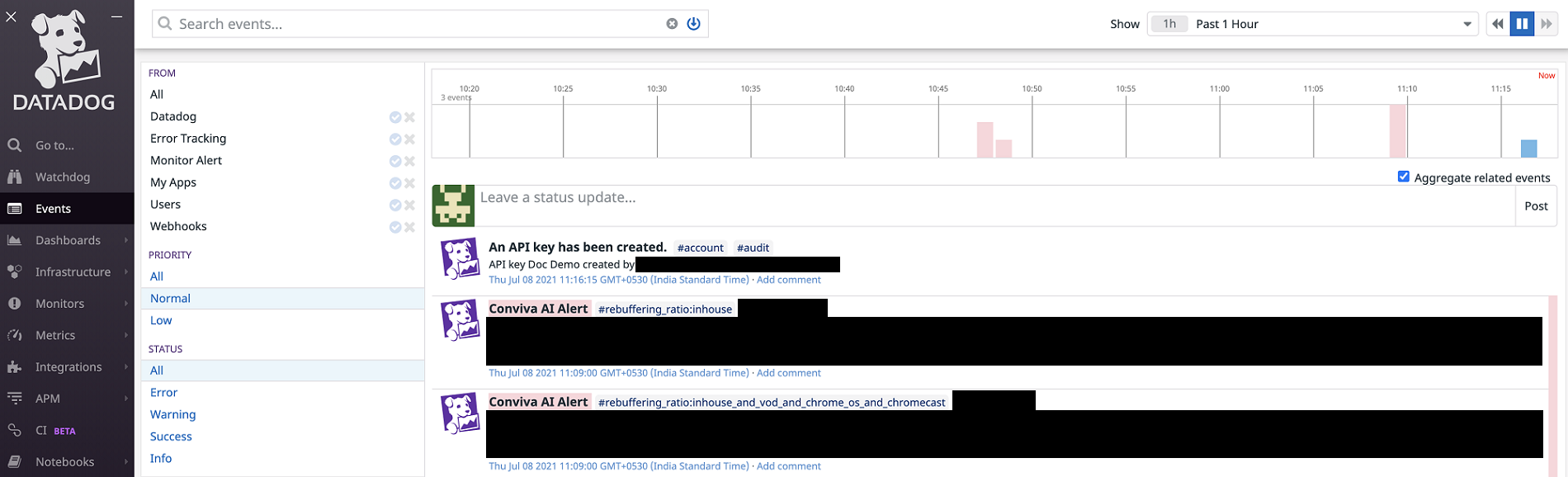Click the Watchdog binoculars icon
The width and height of the screenshot is (1568, 477).
[x=14, y=177]
